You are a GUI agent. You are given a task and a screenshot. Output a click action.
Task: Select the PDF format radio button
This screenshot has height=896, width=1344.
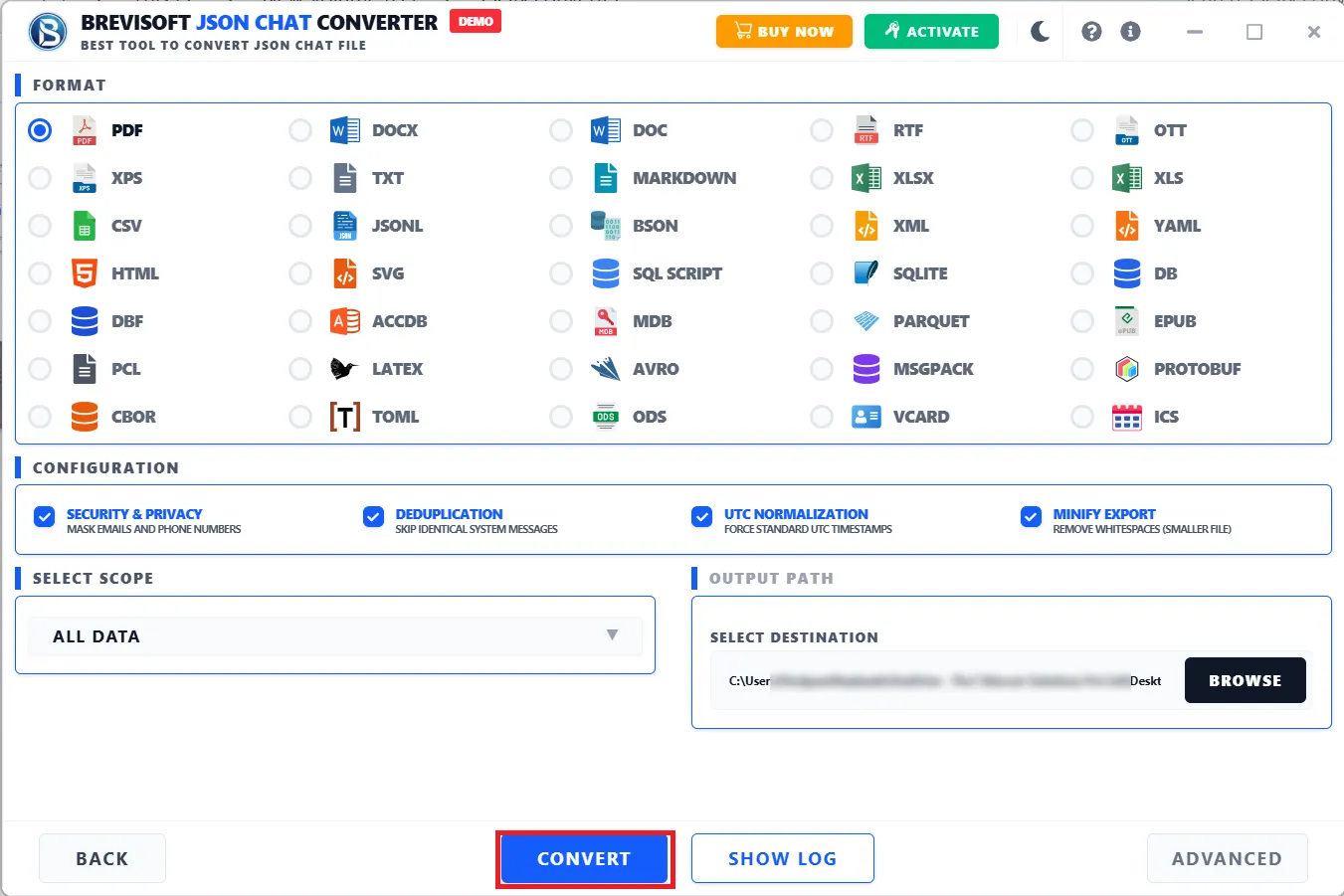[x=40, y=130]
